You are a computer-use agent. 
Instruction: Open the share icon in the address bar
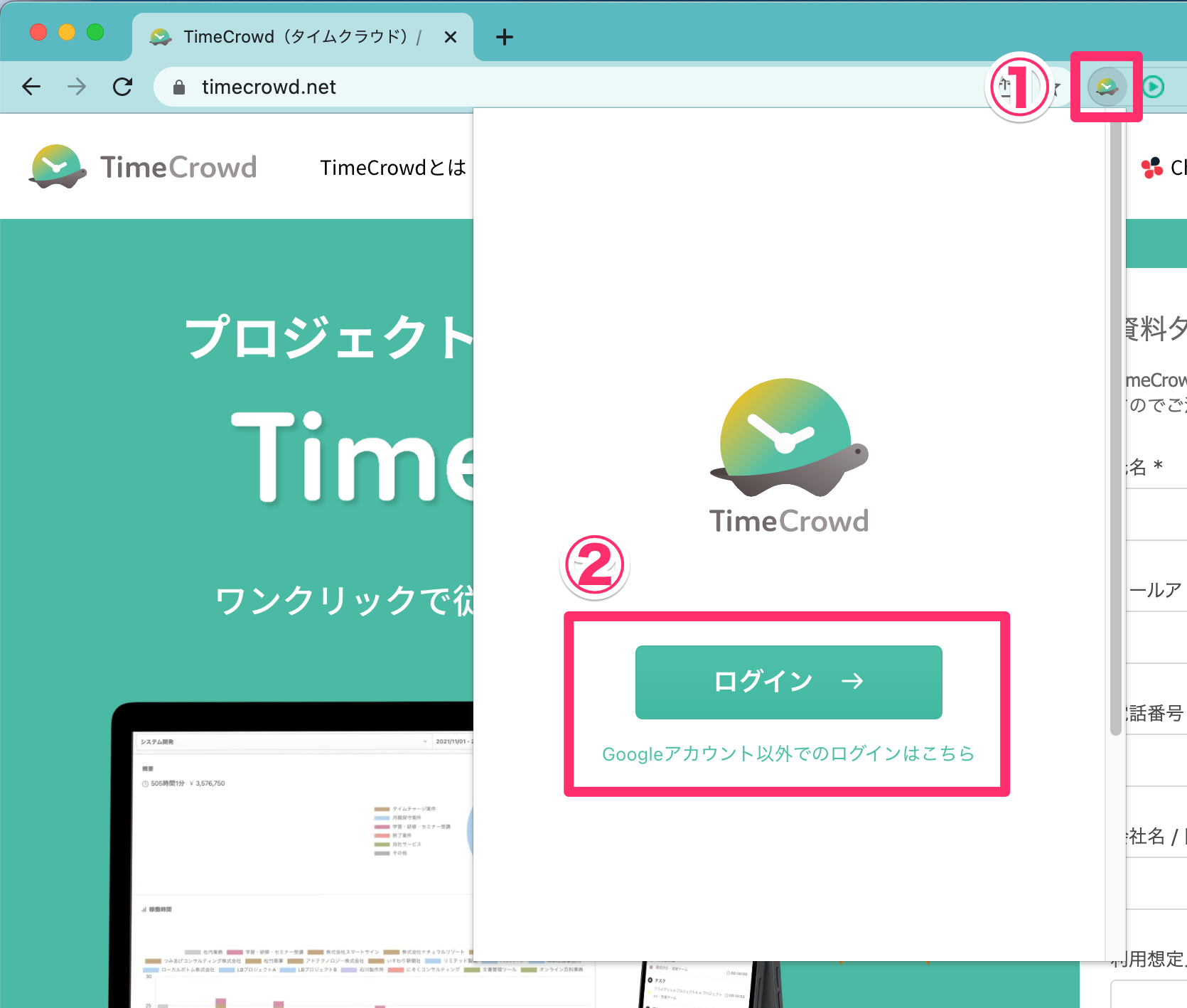point(1005,86)
